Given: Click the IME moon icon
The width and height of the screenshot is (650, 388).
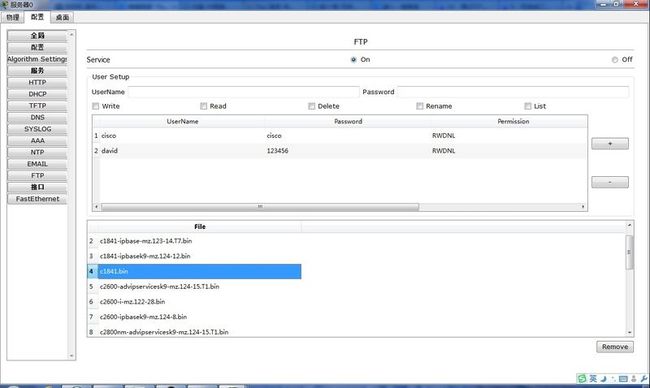Looking at the screenshot, I should click(x=604, y=378).
